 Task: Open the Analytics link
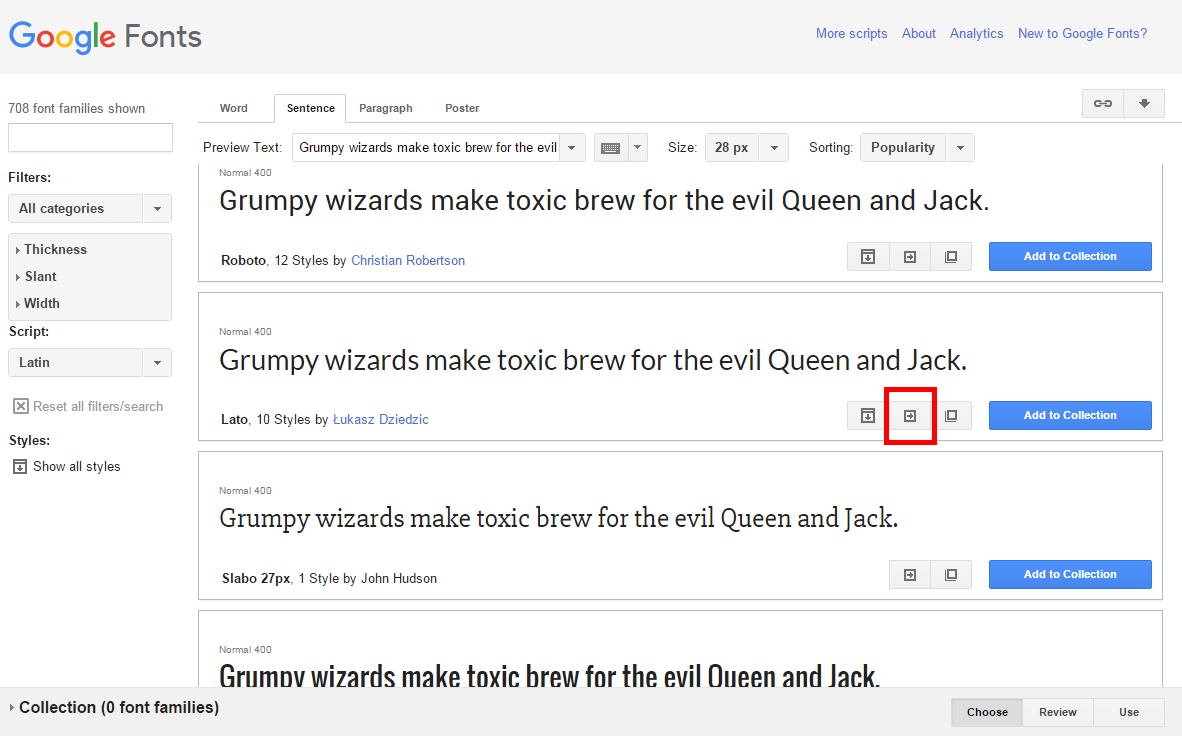(x=976, y=33)
